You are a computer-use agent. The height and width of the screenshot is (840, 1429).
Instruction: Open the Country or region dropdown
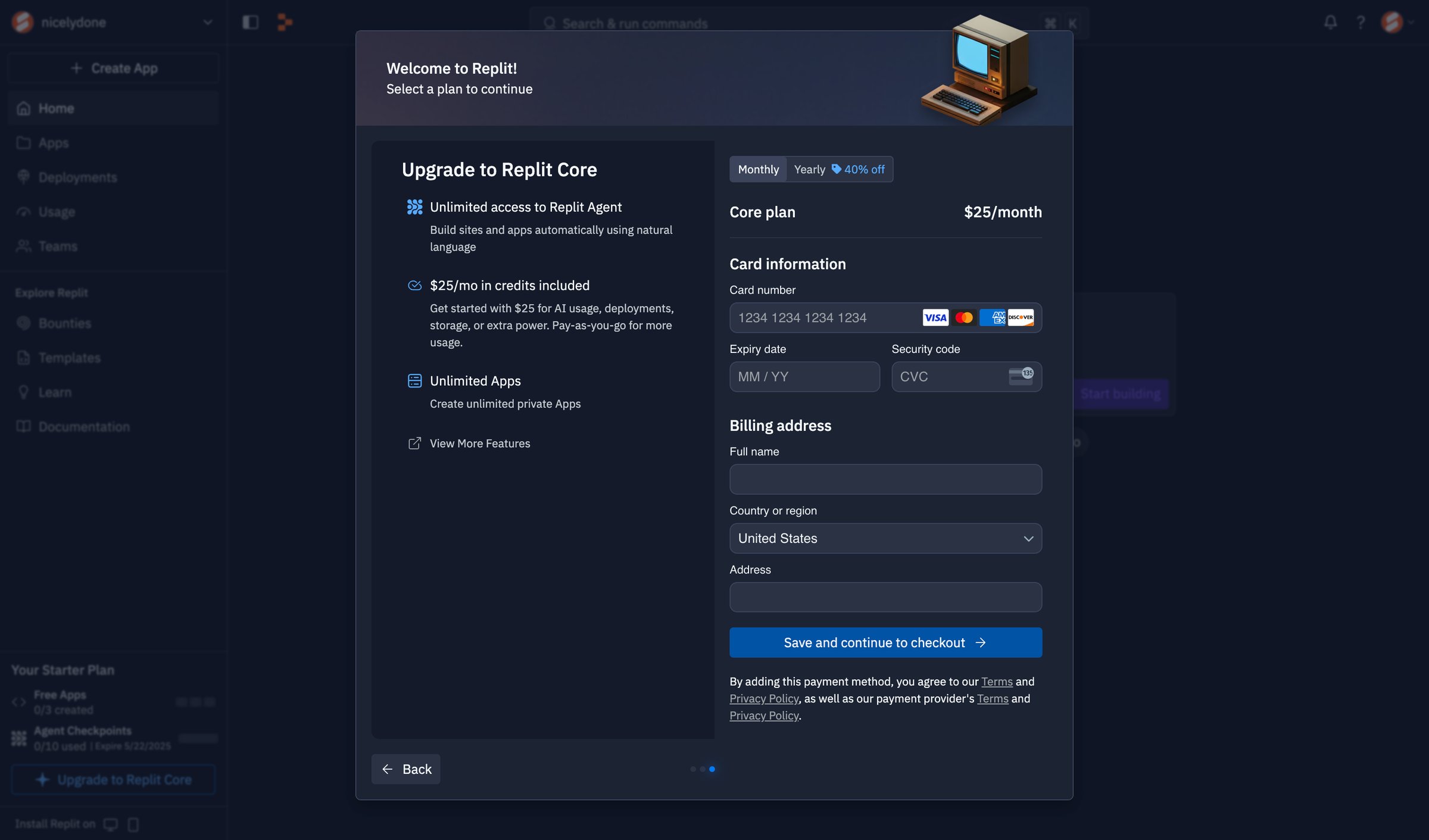click(x=885, y=538)
